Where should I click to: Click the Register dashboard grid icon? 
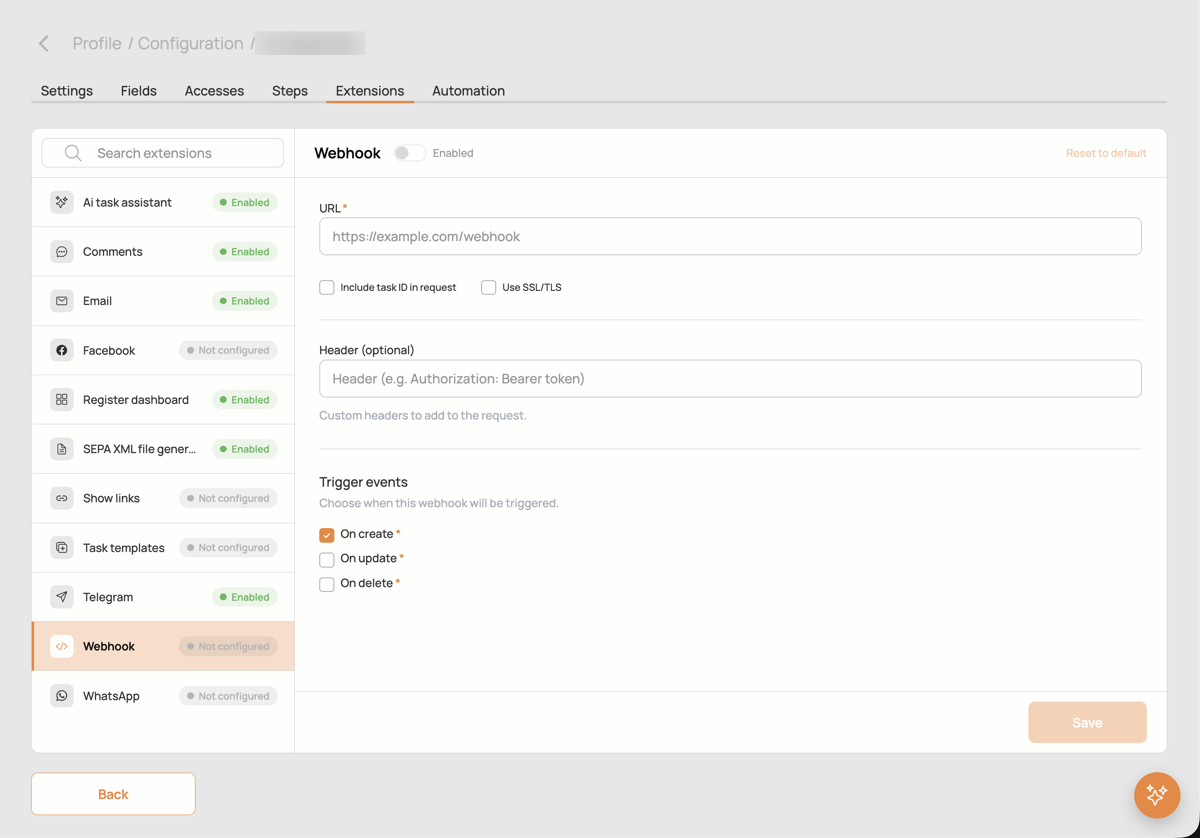tap(62, 400)
